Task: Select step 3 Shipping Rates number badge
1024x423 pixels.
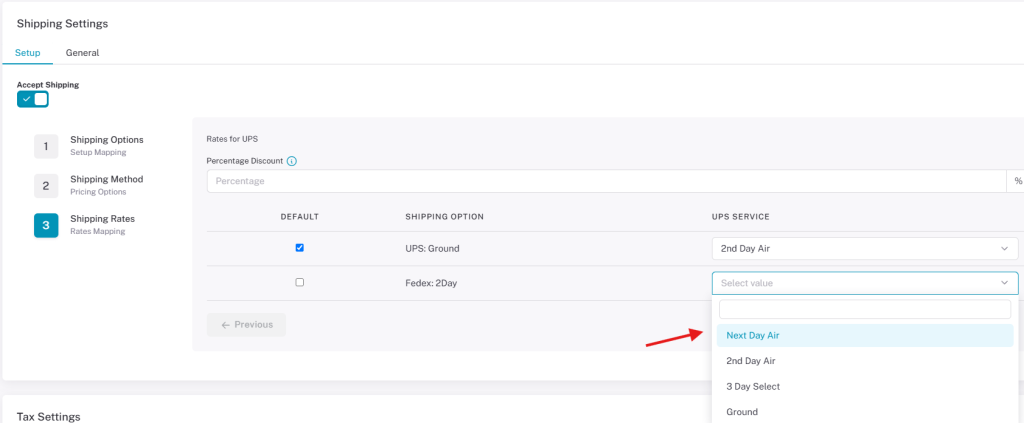Action: tap(46, 225)
